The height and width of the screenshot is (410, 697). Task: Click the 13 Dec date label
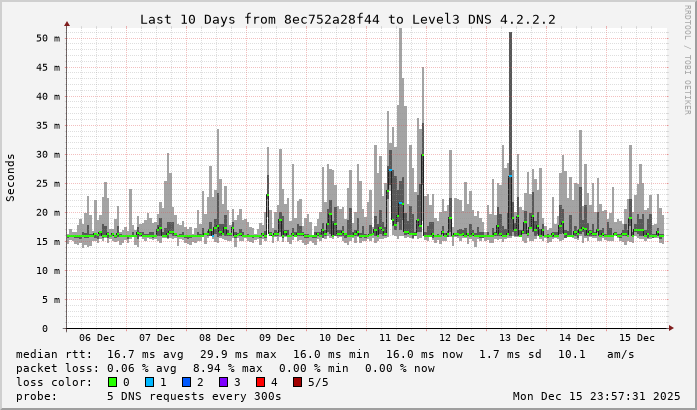coord(517,338)
